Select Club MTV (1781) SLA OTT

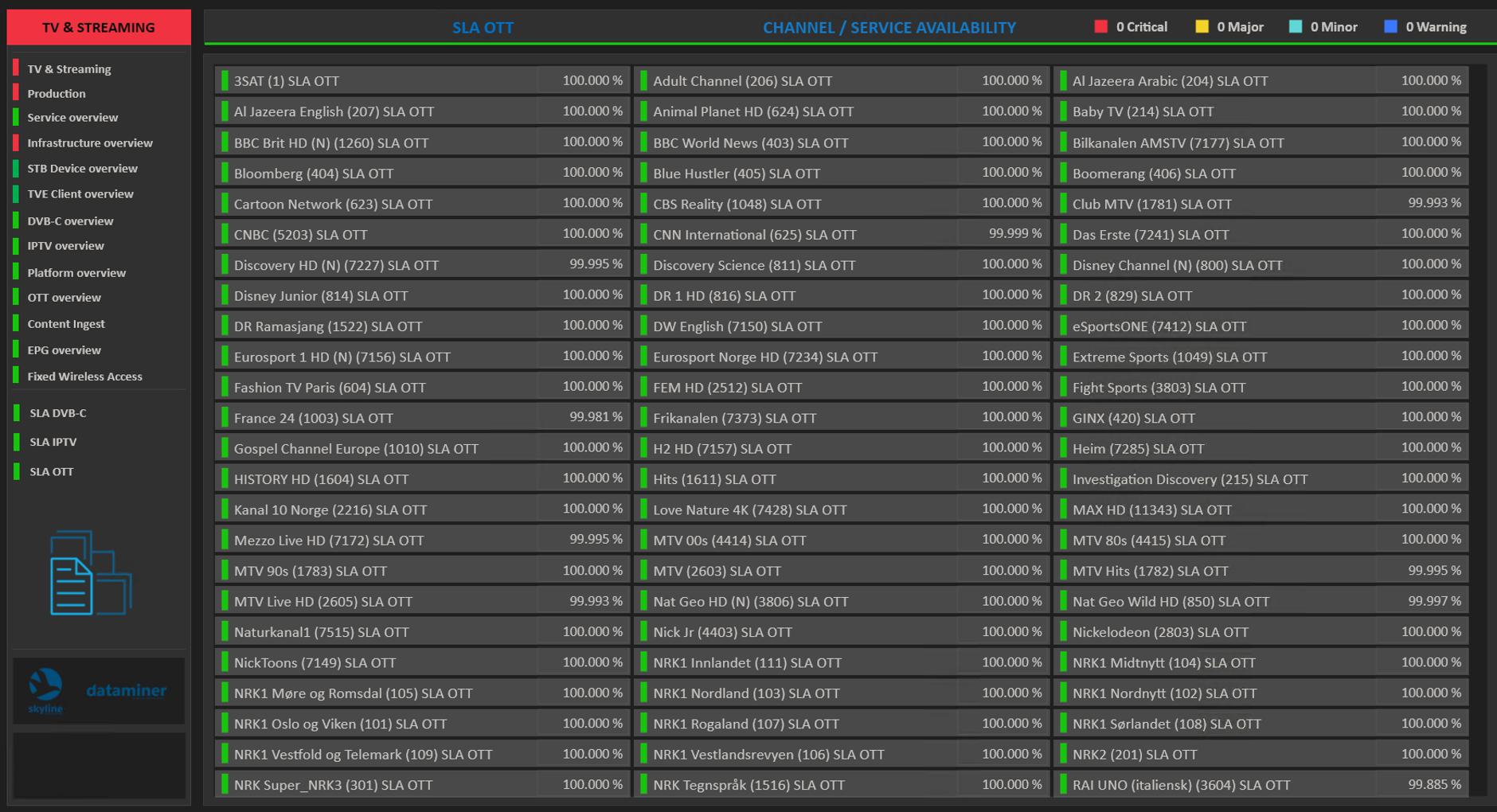coord(1261,204)
